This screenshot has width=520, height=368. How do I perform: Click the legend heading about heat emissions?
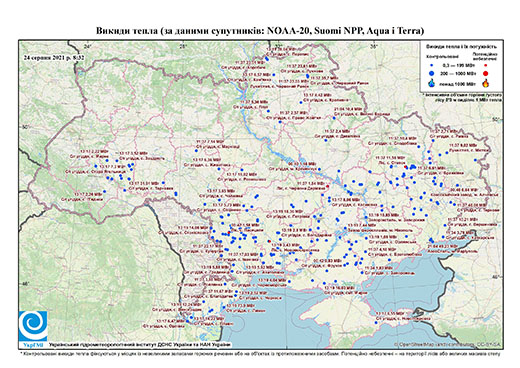point(462,46)
